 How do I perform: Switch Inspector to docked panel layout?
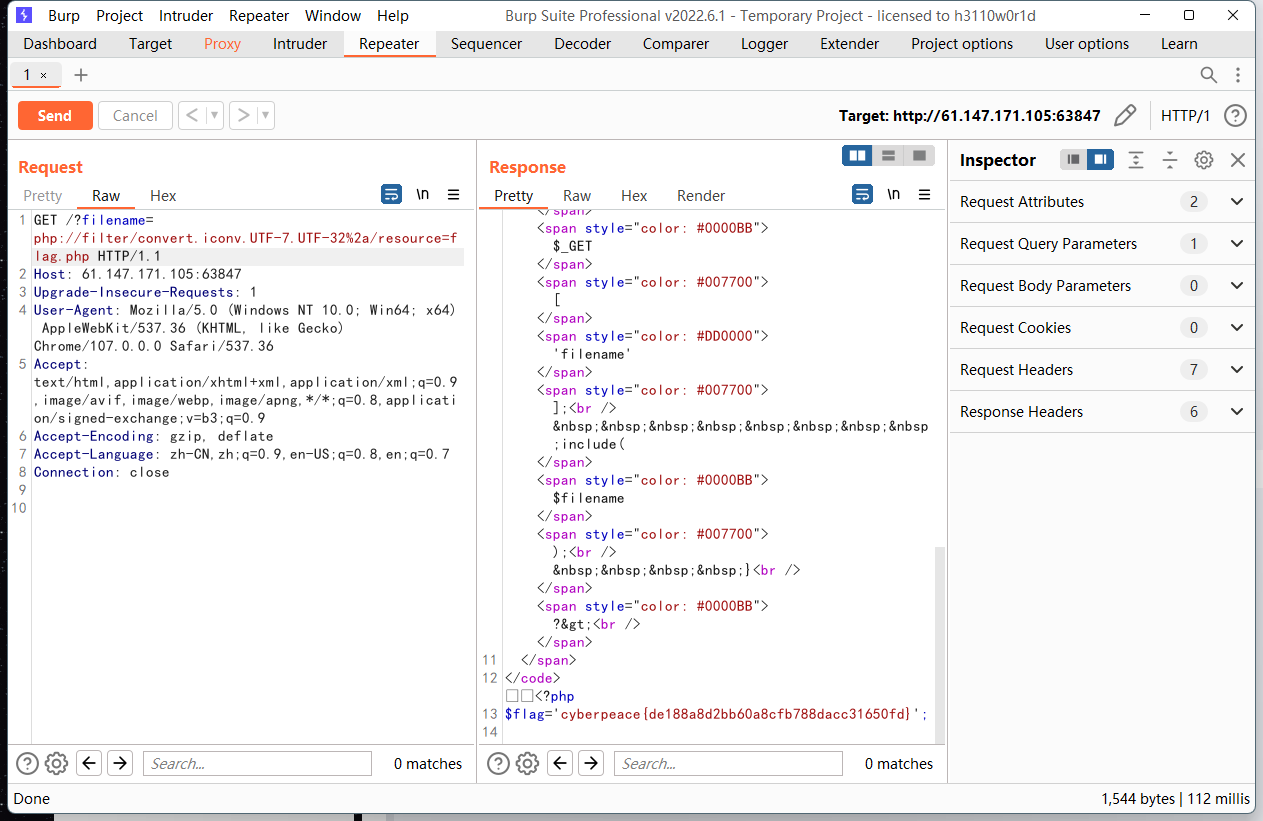1100,160
